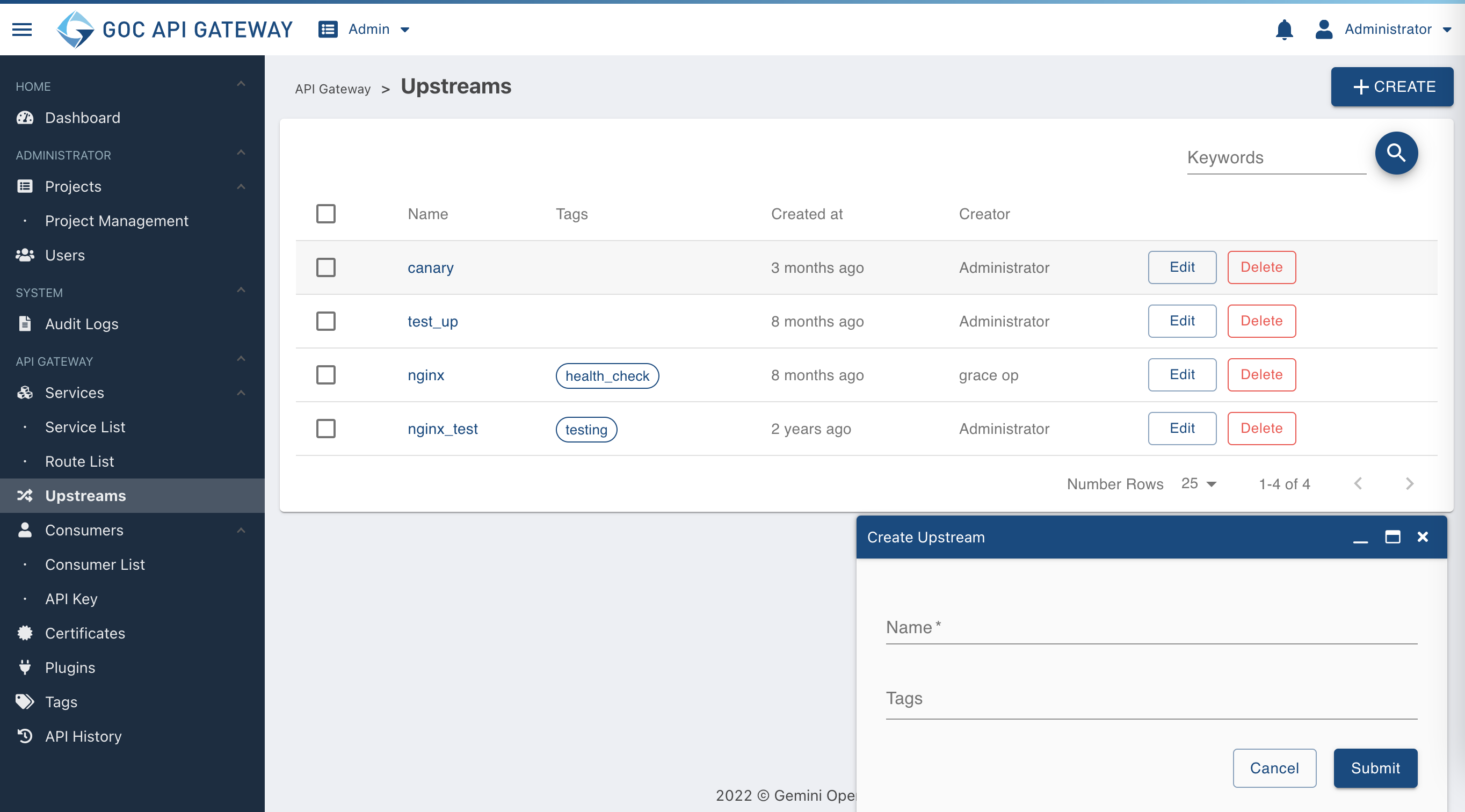This screenshot has width=1465, height=812.
Task: Submit the Create Upstream form
Action: tap(1375, 768)
